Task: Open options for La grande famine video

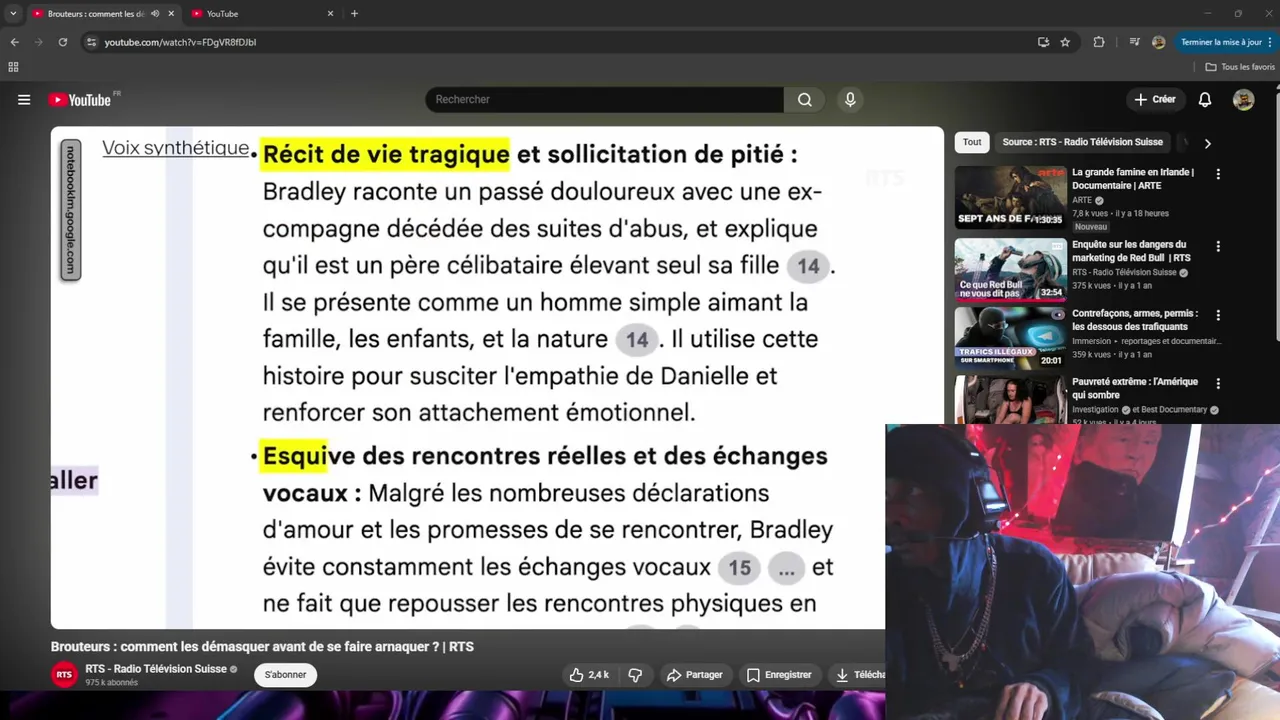Action: tap(1218, 174)
